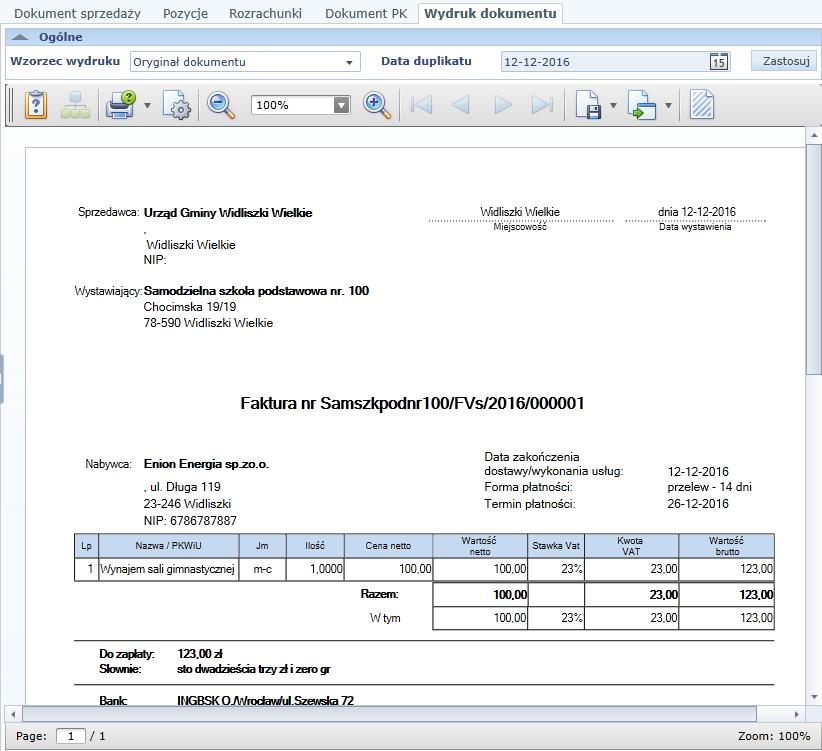Switch to the Rozrachunki tab

tap(265, 14)
